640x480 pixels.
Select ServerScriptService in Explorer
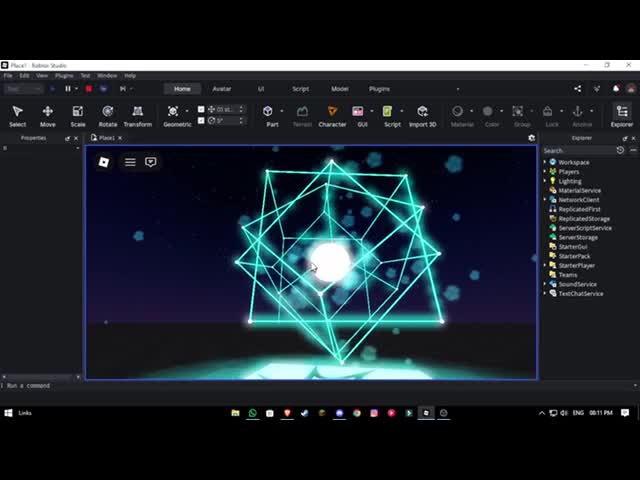coord(585,228)
